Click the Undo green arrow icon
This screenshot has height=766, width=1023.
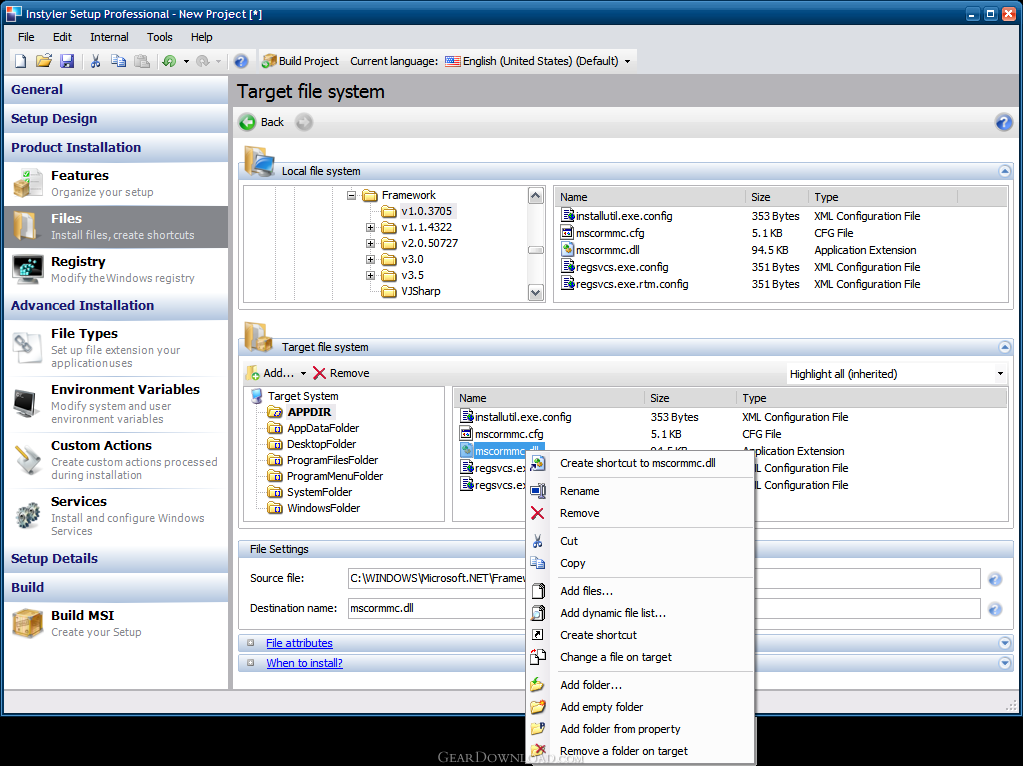tap(169, 61)
